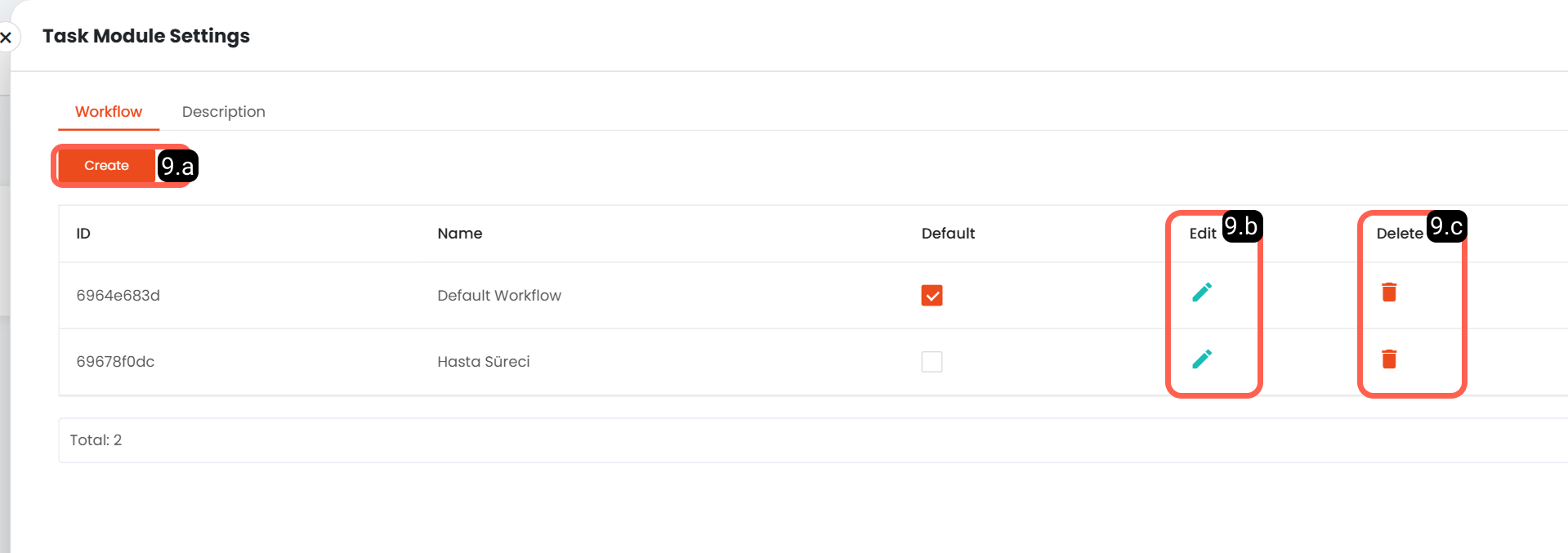1568x553 pixels.
Task: Create a new workflow
Action: coord(106,166)
